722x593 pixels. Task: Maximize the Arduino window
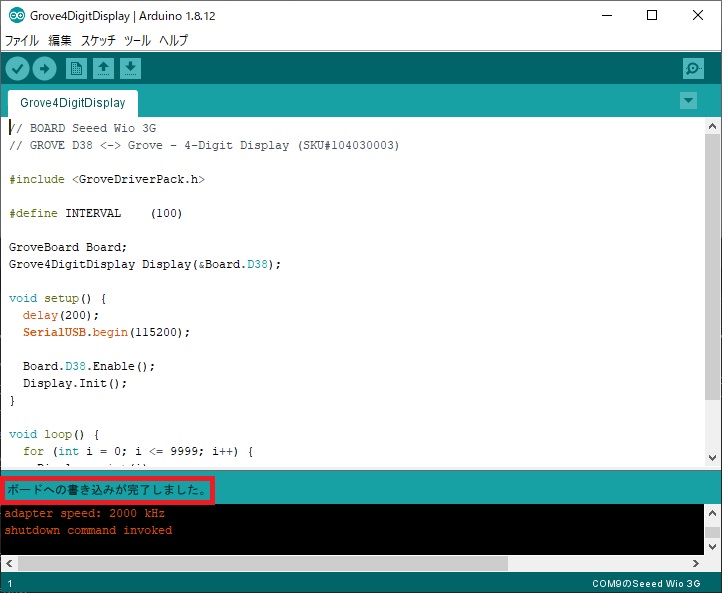(652, 16)
